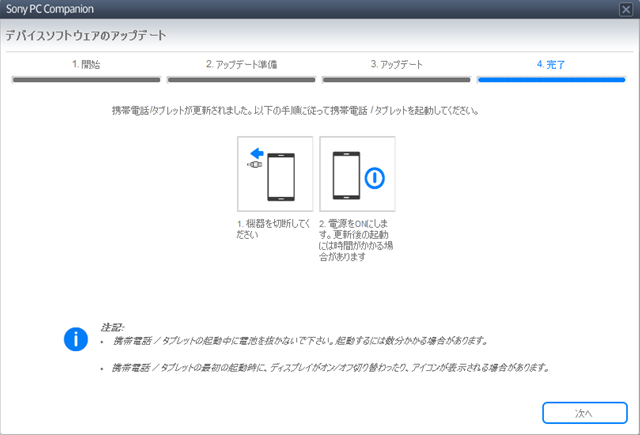Click the blue power button icon
The width and height of the screenshot is (640, 435).
point(374,178)
